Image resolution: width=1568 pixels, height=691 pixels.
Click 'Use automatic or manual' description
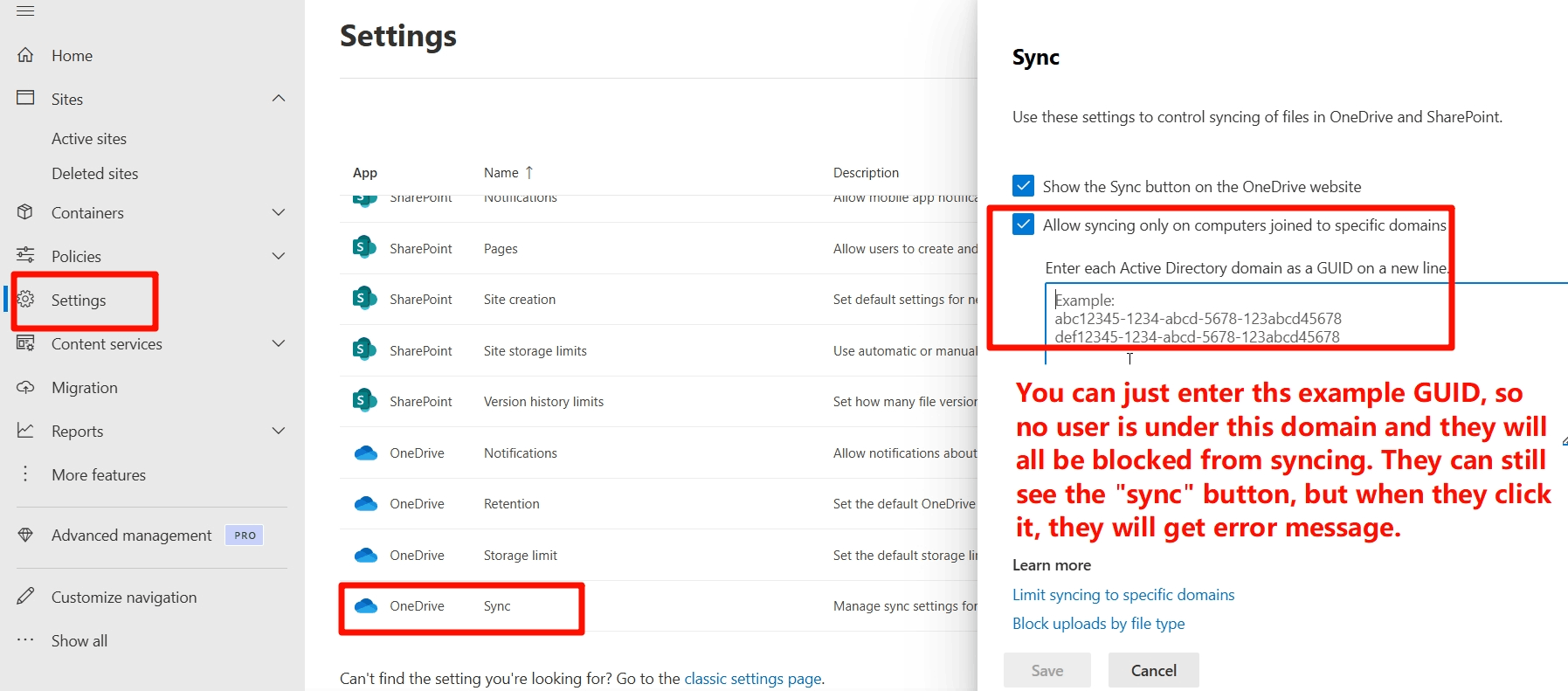(x=905, y=351)
